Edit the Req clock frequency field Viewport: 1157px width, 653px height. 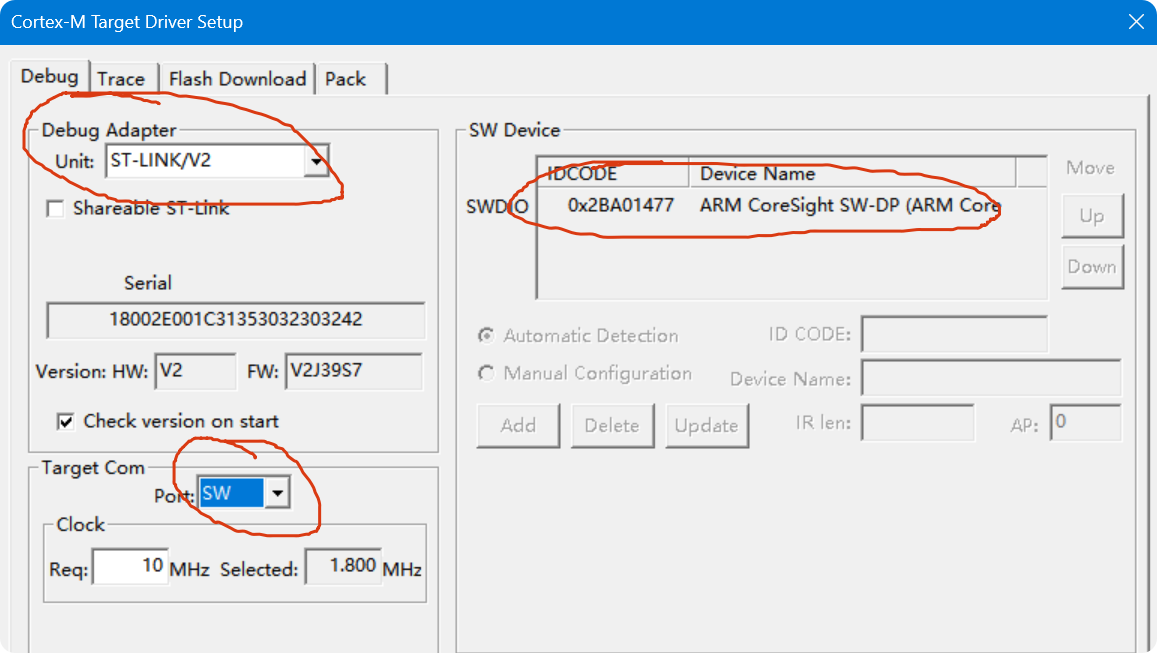(x=128, y=565)
